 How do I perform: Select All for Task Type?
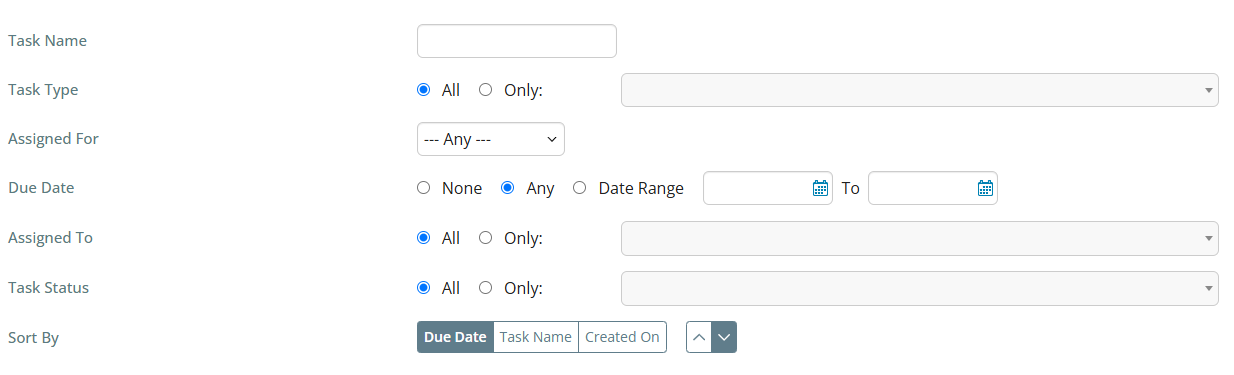pyautogui.click(x=423, y=90)
